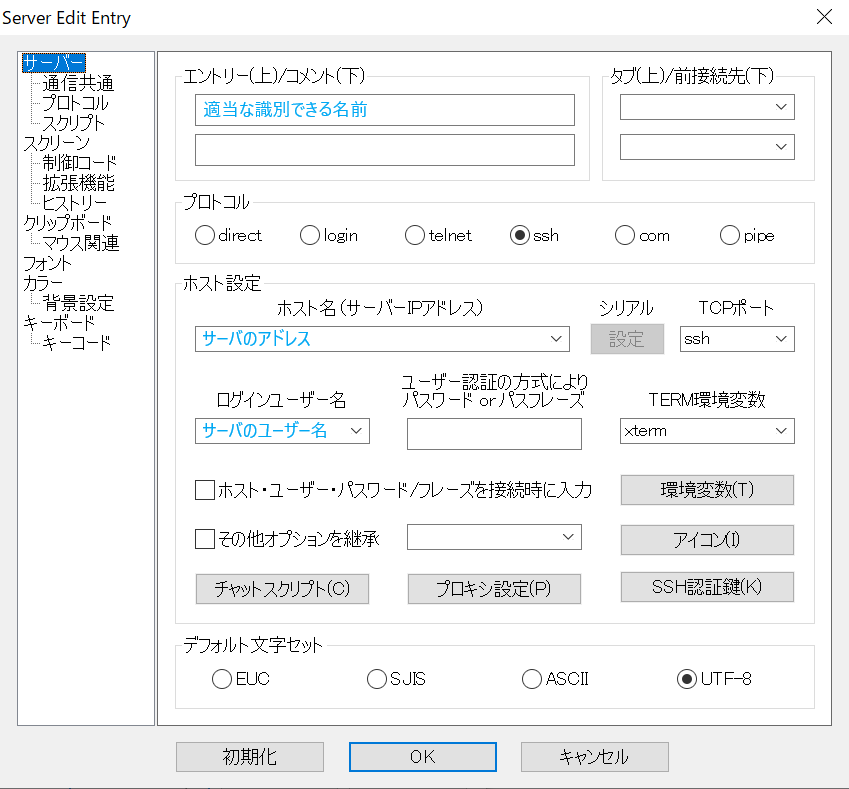849x789 pixels.
Task: Open the アイコン(I) selection dialog
Action: click(x=707, y=539)
